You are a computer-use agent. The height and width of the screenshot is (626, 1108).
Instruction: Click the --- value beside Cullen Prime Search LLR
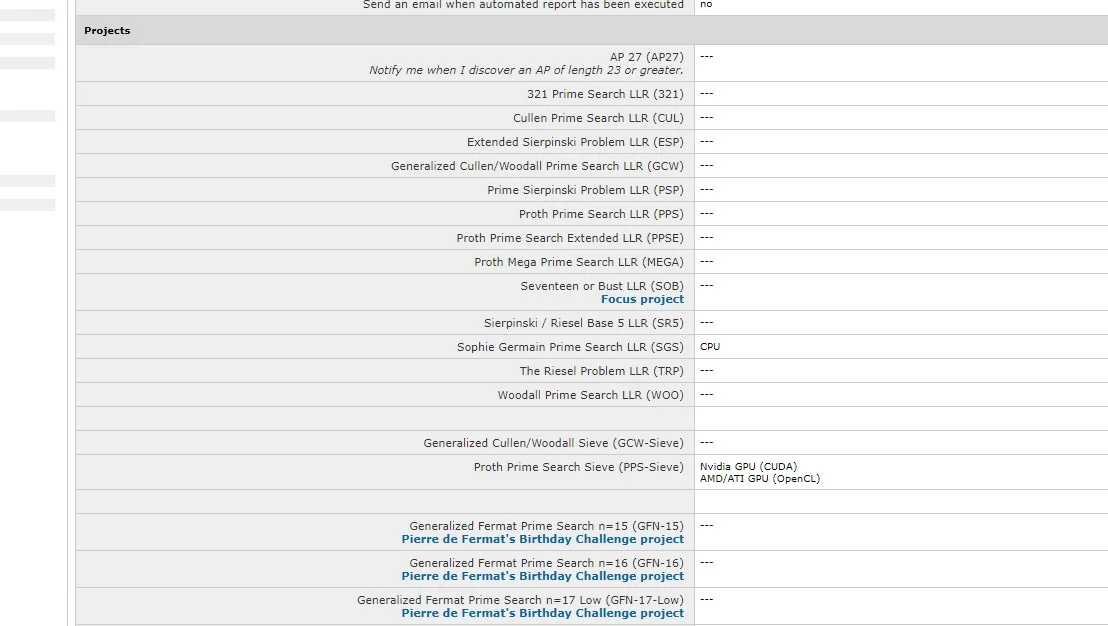(707, 117)
